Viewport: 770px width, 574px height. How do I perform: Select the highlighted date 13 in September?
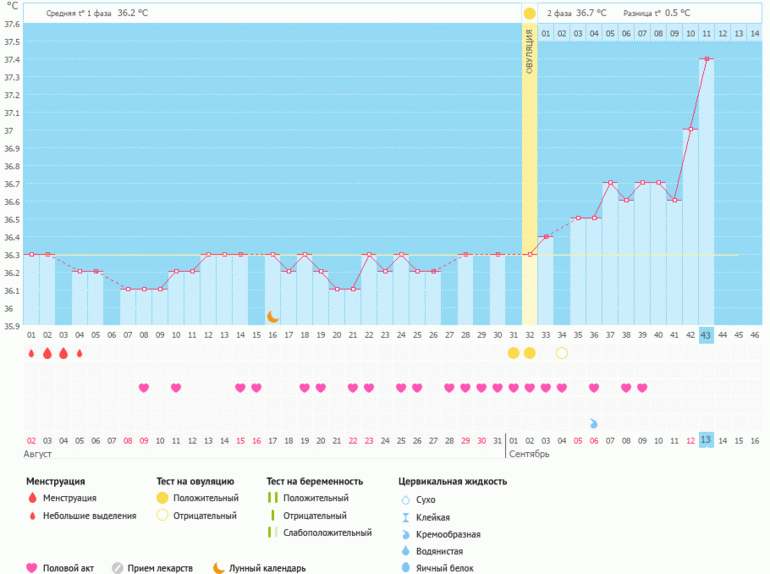[x=706, y=441]
